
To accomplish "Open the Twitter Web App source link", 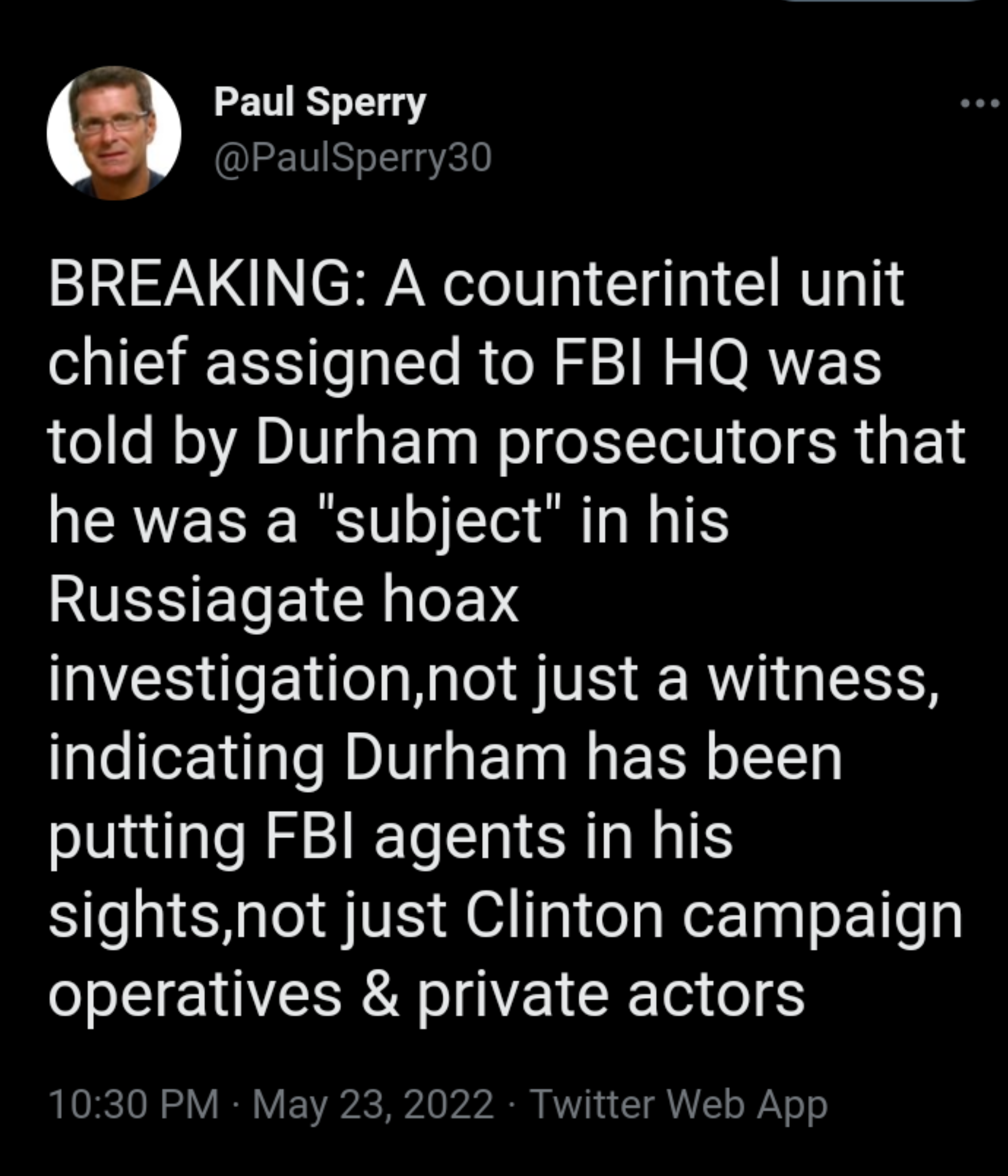I will click(681, 1104).
